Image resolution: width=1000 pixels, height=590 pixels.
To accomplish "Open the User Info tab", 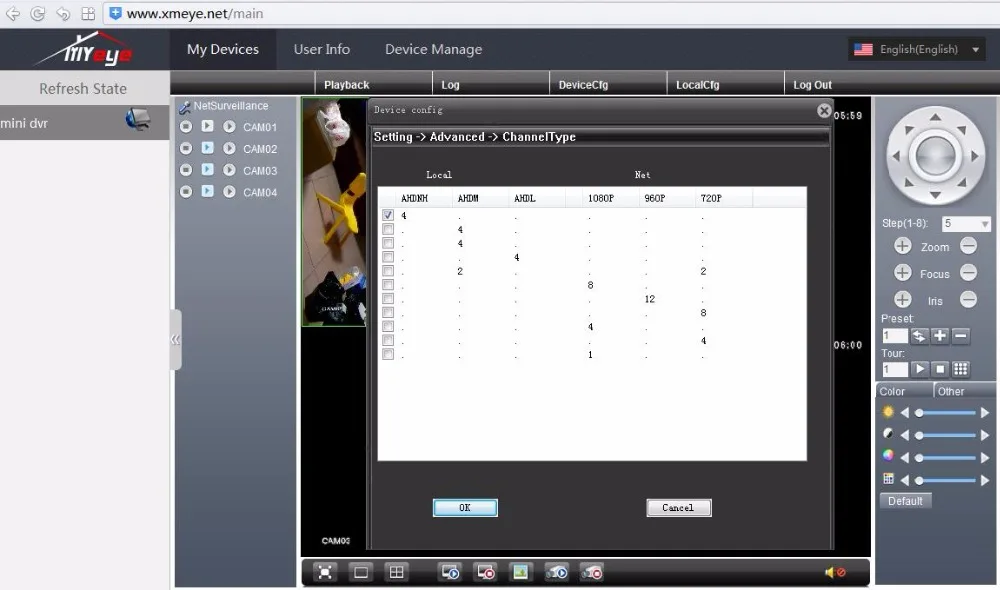I will [321, 49].
